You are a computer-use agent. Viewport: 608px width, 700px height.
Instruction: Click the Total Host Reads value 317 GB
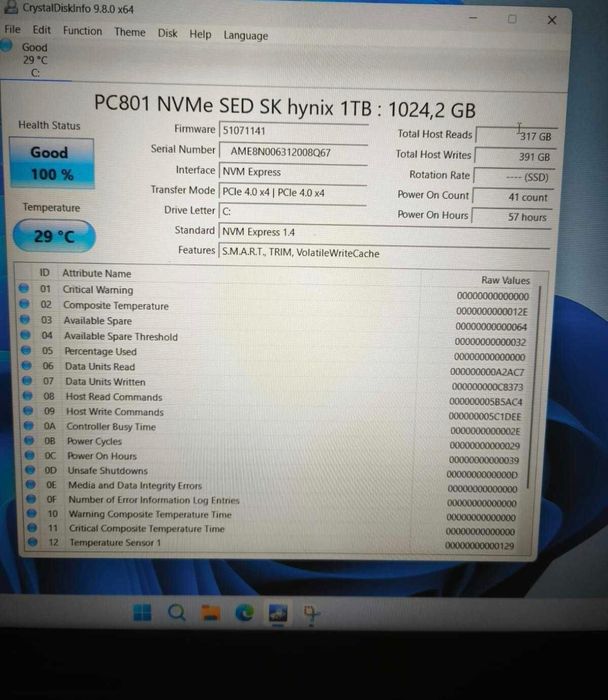point(516,136)
